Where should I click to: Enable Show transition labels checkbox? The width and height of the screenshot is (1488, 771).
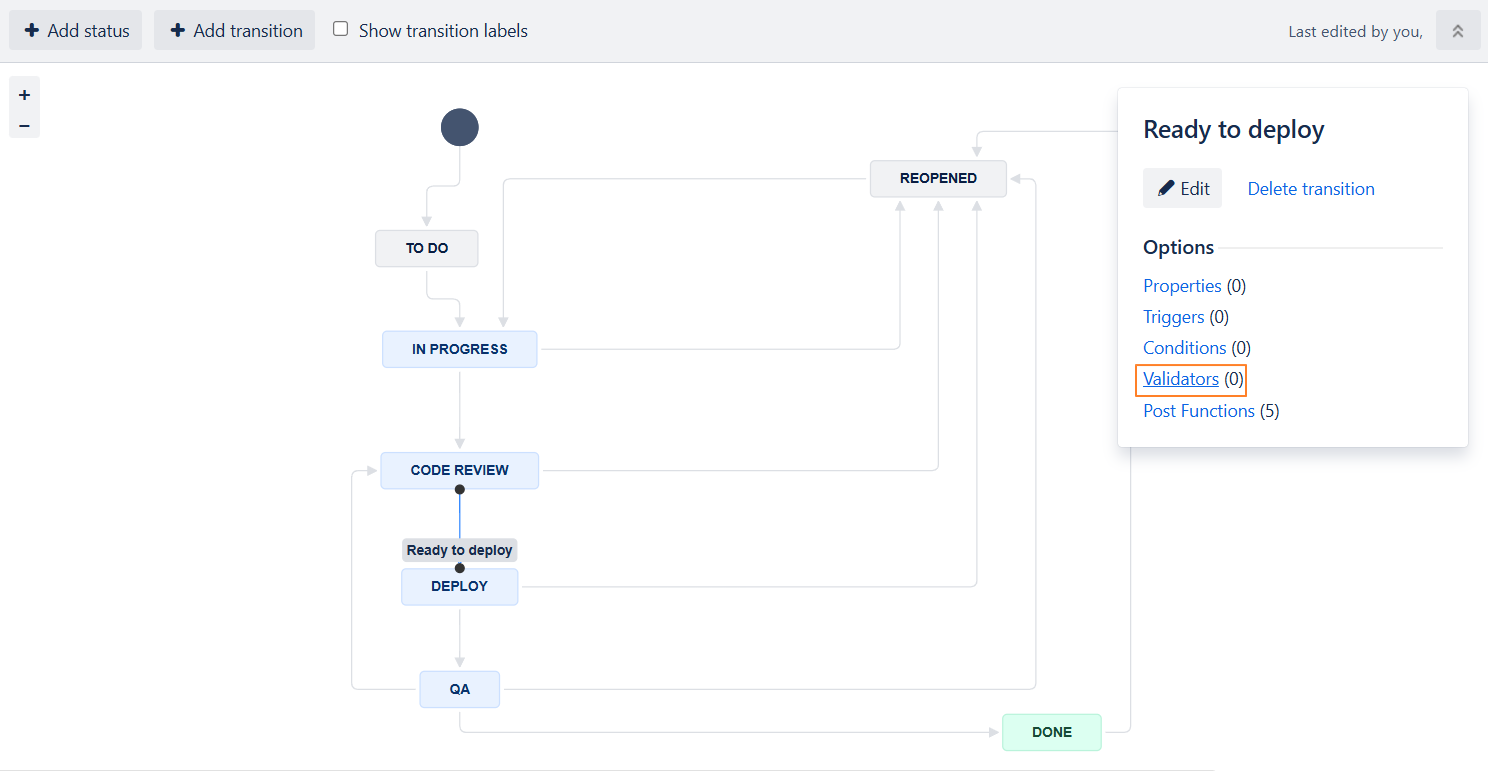click(341, 30)
